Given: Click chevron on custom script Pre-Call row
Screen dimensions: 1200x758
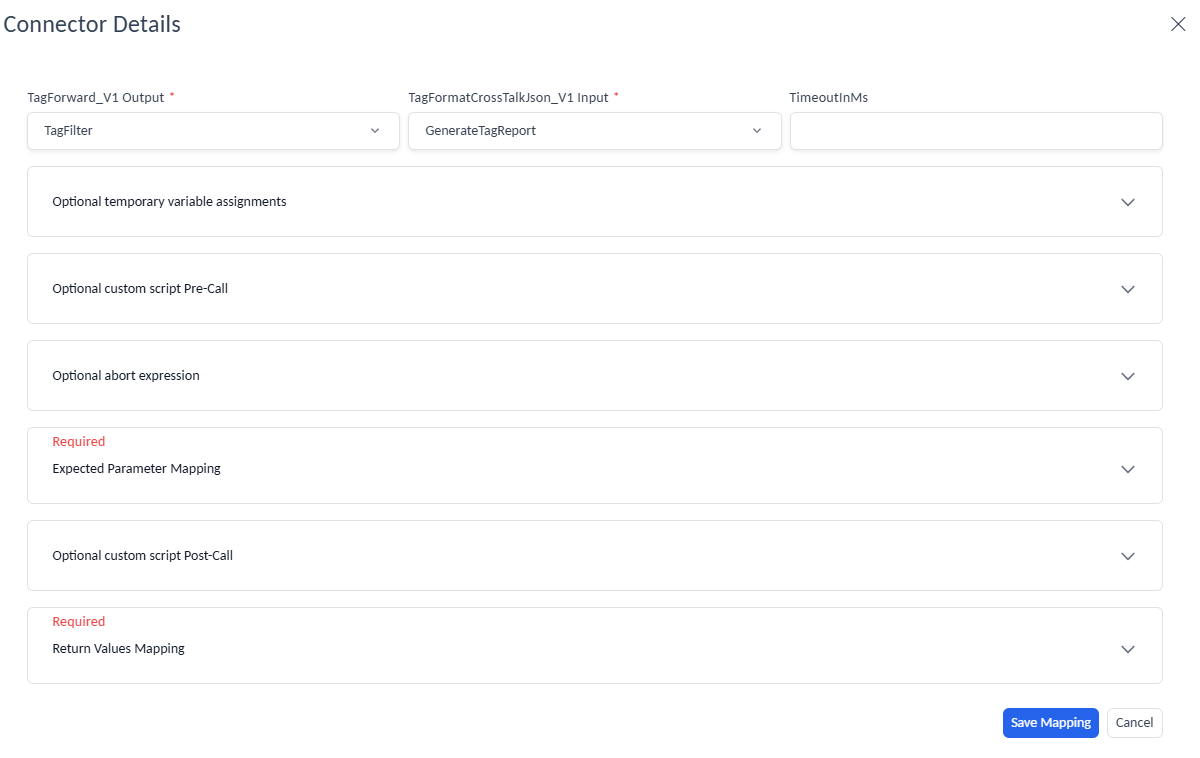Looking at the screenshot, I should pos(1128,289).
